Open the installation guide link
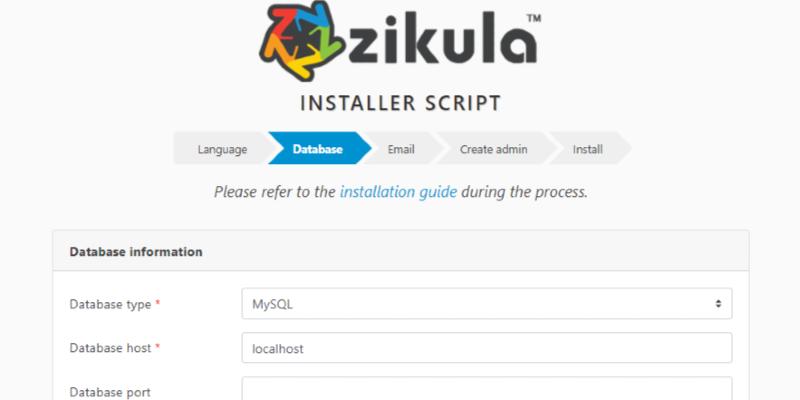The width and height of the screenshot is (800, 400). point(398,192)
